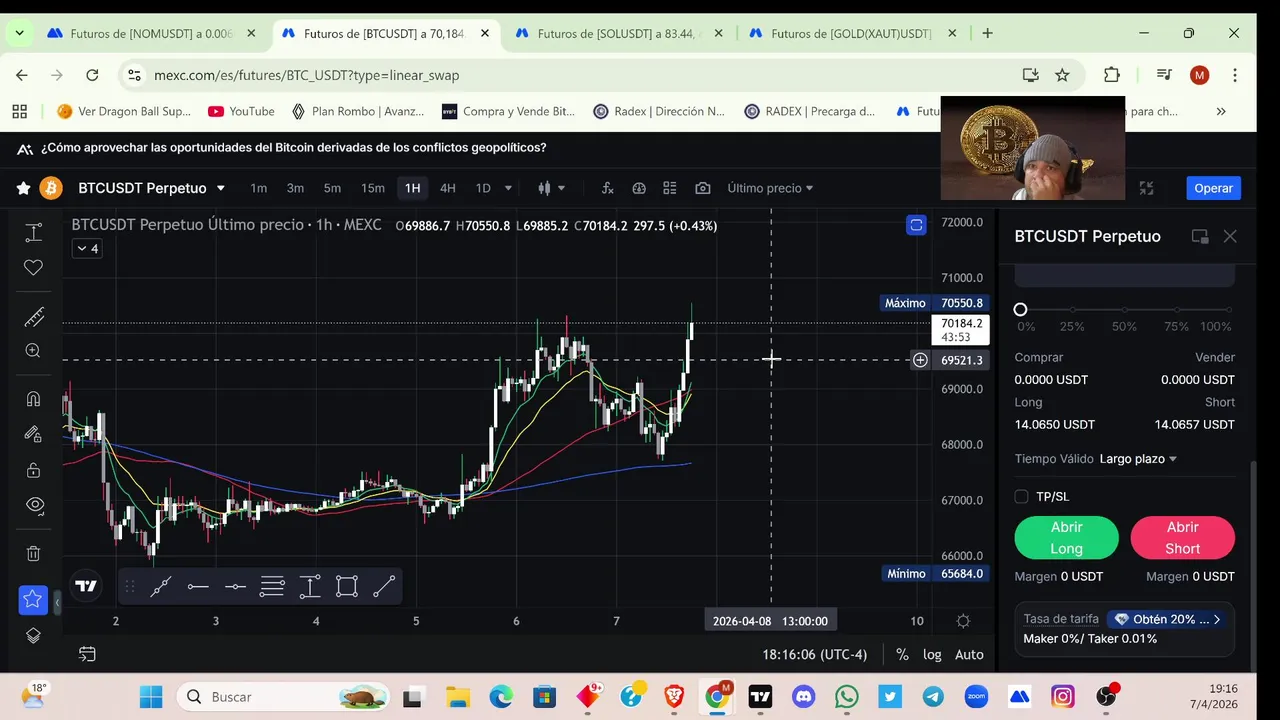The width and height of the screenshot is (1280, 720).
Task: Open the chart layout grid icon
Action: 670,188
